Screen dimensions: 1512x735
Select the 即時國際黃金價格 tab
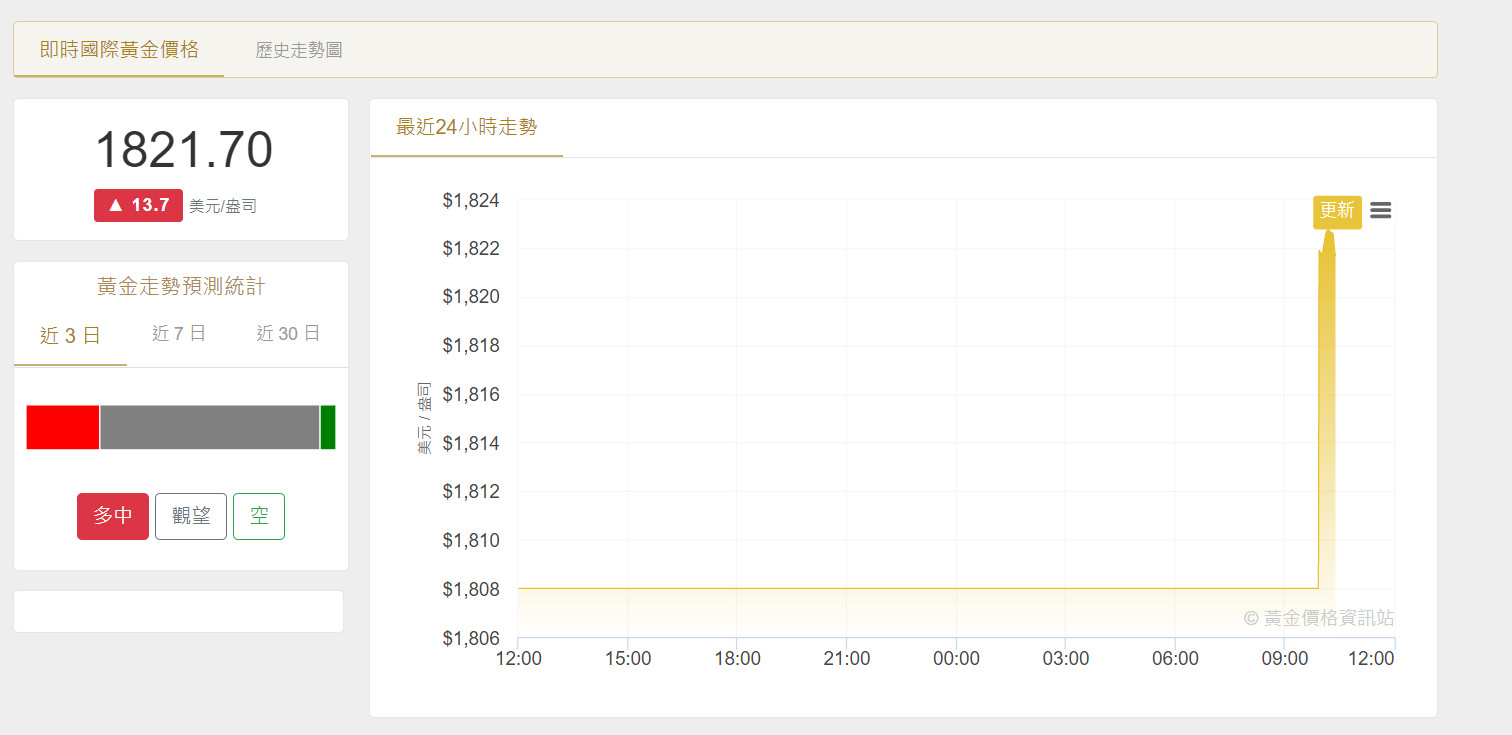click(x=119, y=50)
